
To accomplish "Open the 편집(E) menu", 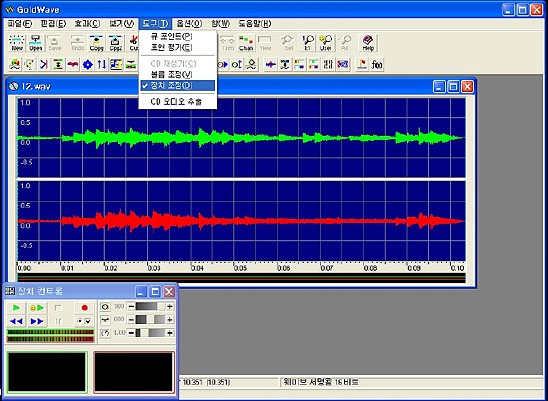I will (53, 24).
